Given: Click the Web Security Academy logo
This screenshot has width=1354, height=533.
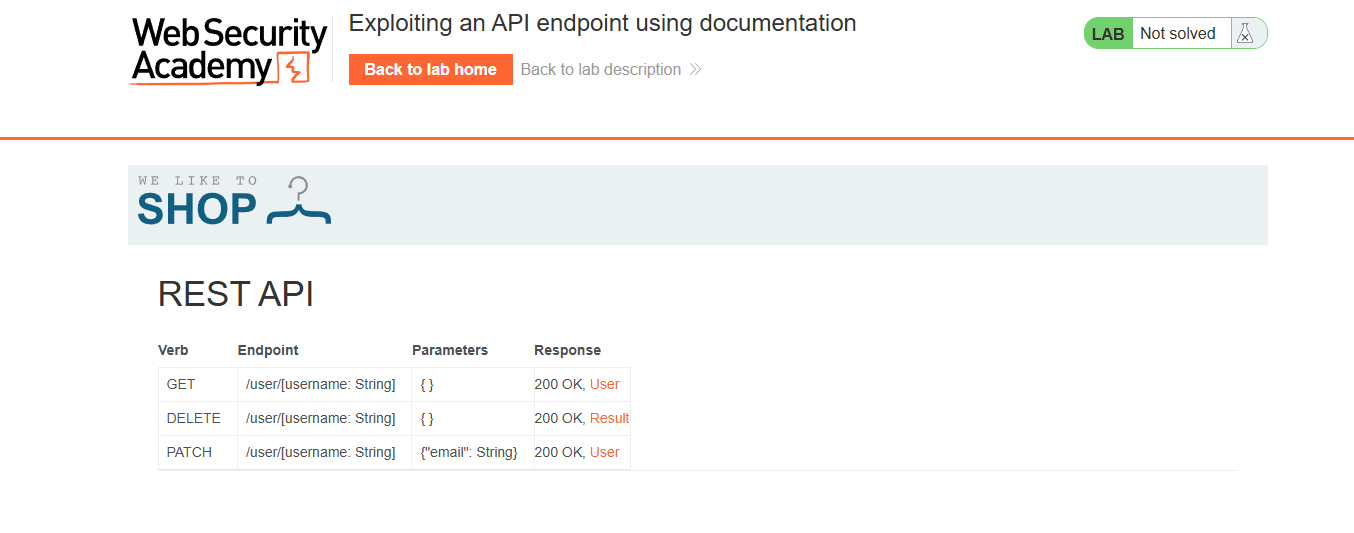Looking at the screenshot, I should (x=229, y=50).
